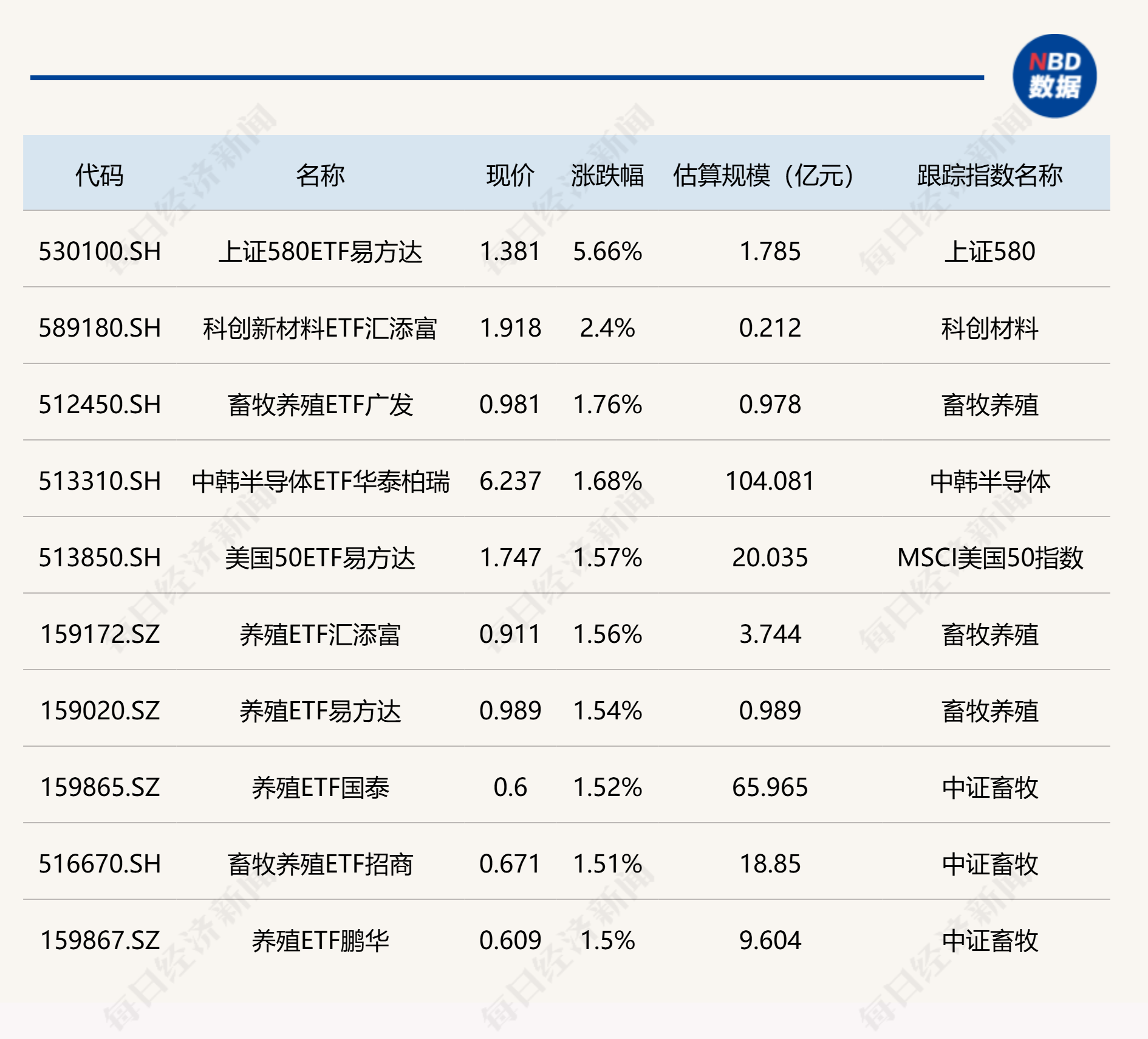1148x1039 pixels.
Task: Select the name 养殖ETF国泰
Action: pyautogui.click(x=320, y=787)
